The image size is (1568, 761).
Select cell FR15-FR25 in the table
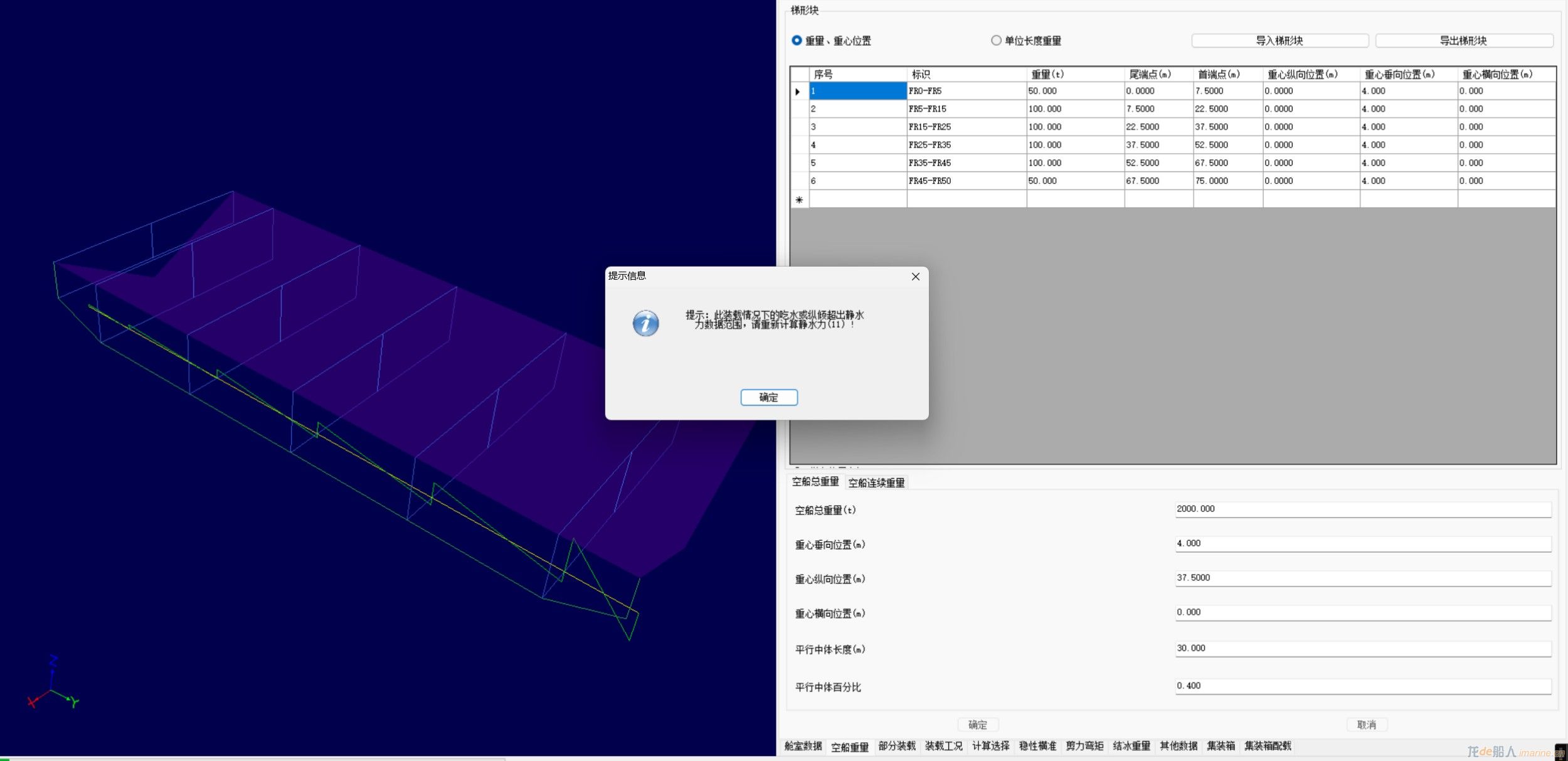point(967,127)
